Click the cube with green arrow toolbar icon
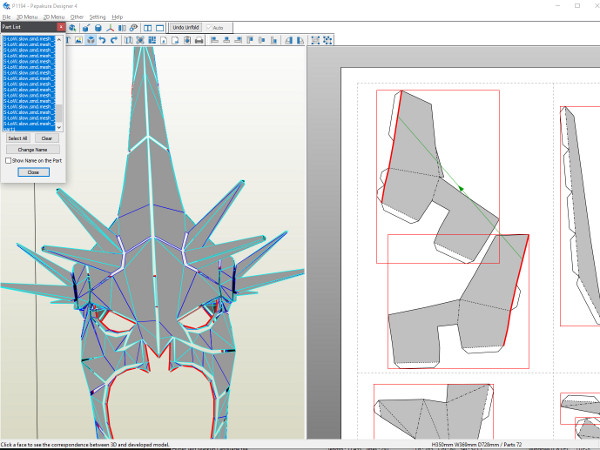600x450 pixels. click(72, 28)
